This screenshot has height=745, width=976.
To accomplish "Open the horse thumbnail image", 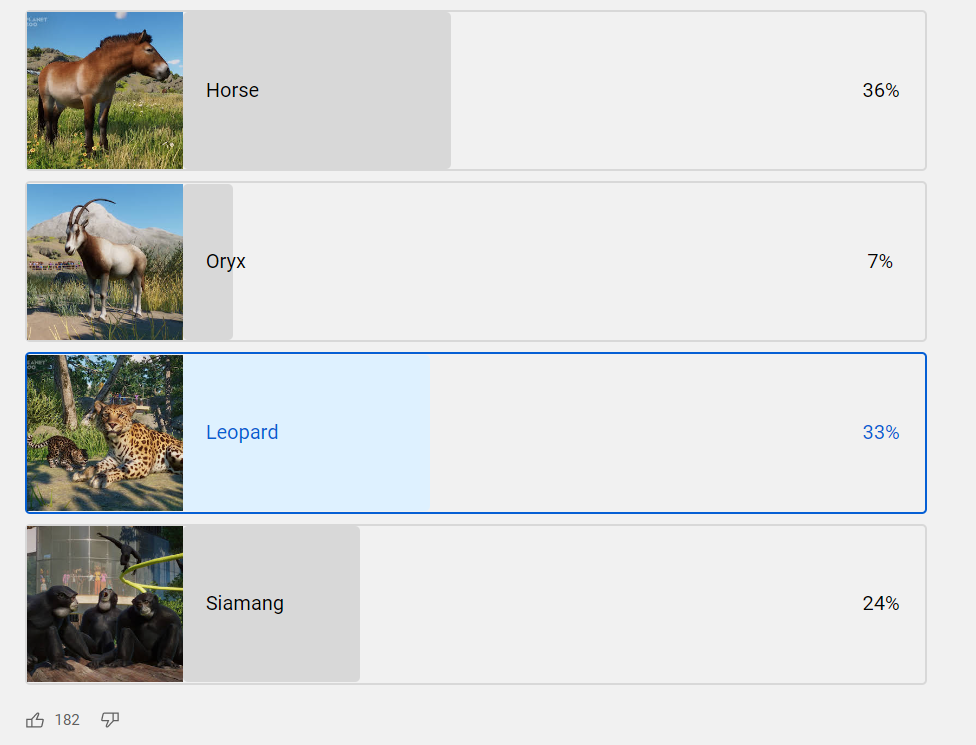I will click(105, 90).
